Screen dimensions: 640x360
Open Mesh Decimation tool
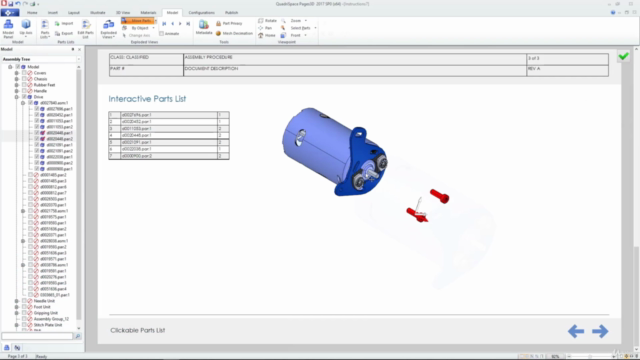point(234,33)
